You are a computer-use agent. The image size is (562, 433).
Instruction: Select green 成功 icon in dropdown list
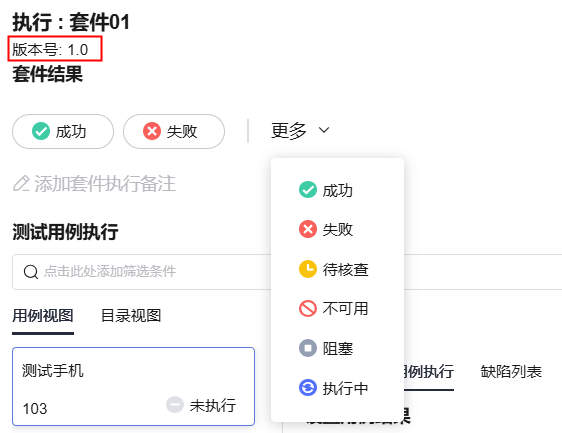pos(308,190)
